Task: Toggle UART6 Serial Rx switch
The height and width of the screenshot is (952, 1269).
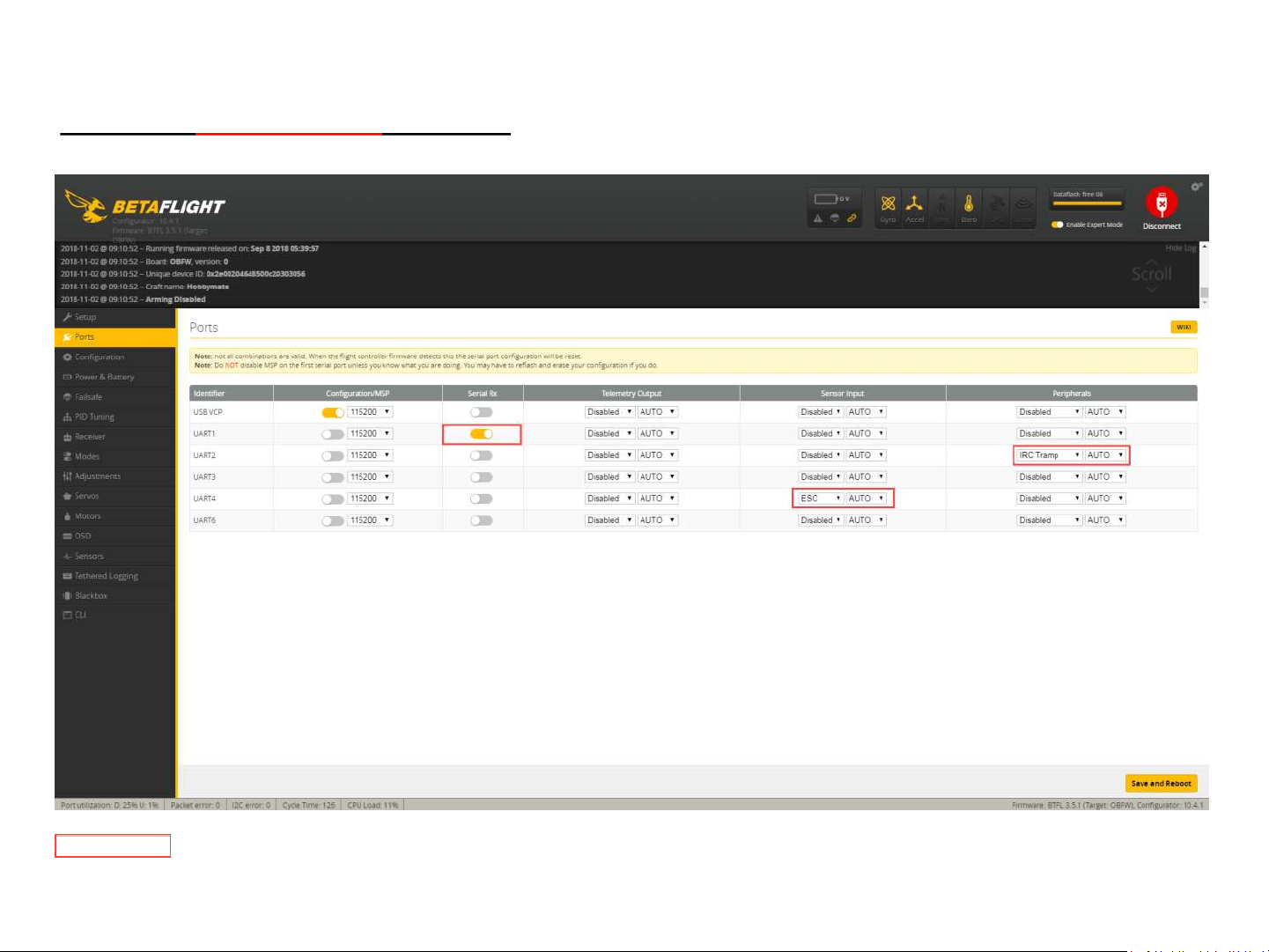Action: coord(482,520)
